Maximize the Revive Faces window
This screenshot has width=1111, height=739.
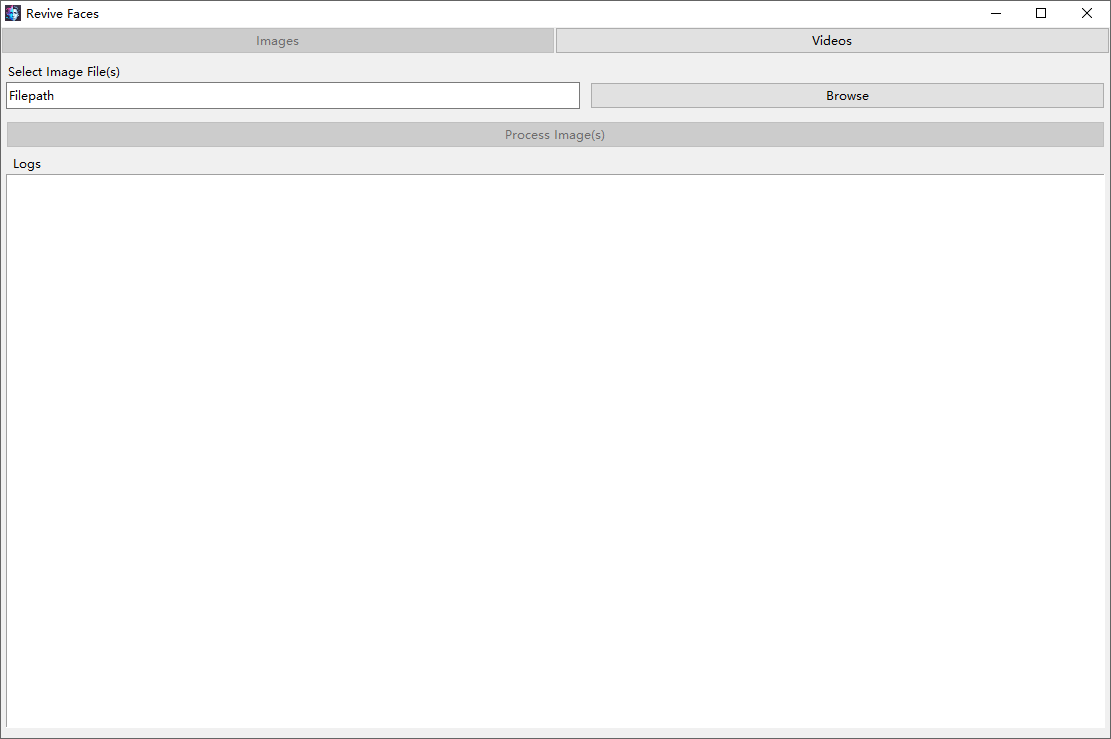1041,13
